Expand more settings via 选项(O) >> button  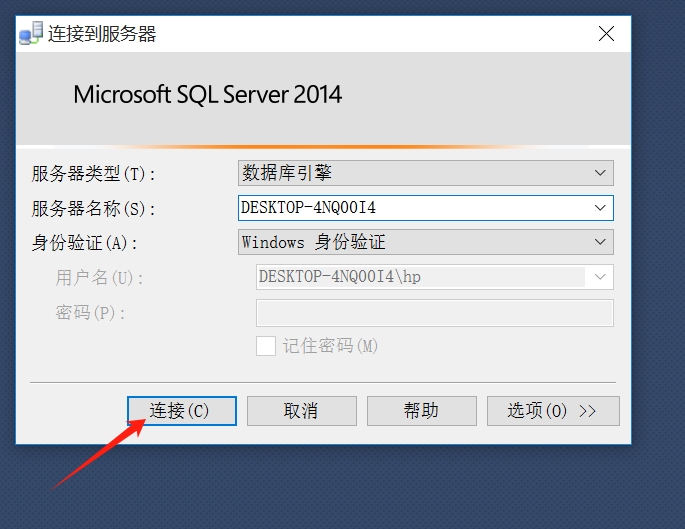point(552,411)
